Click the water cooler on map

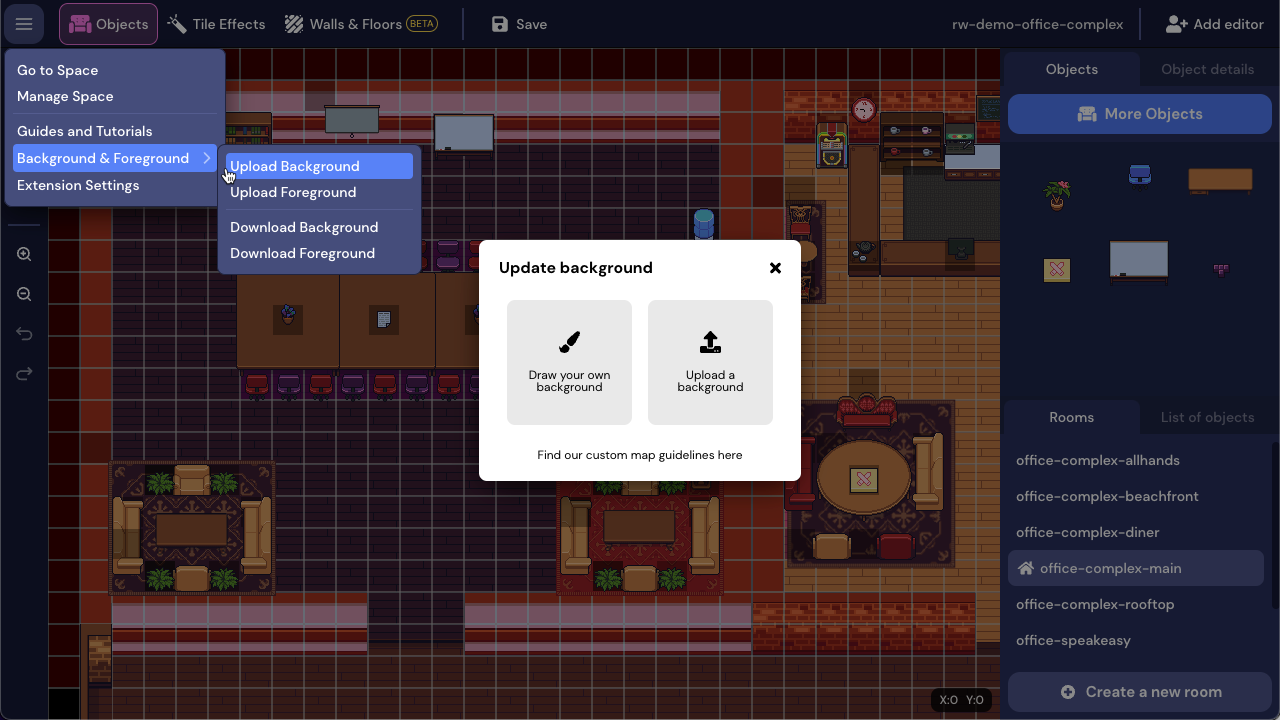(x=704, y=224)
